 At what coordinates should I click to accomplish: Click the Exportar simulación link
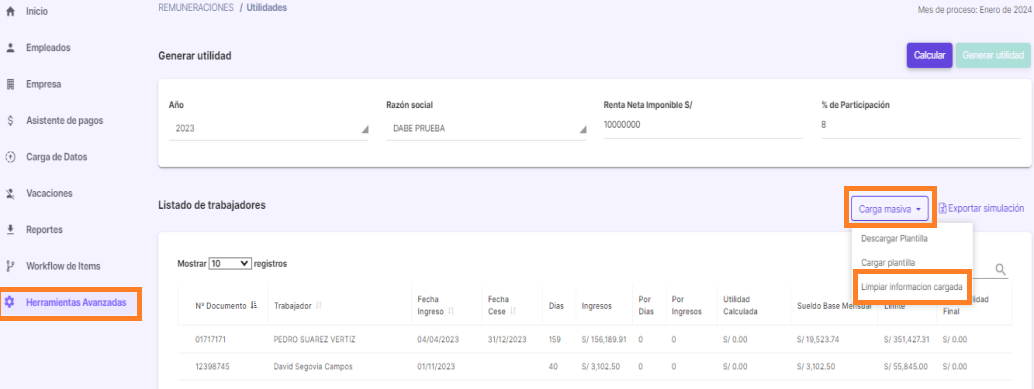point(981,208)
